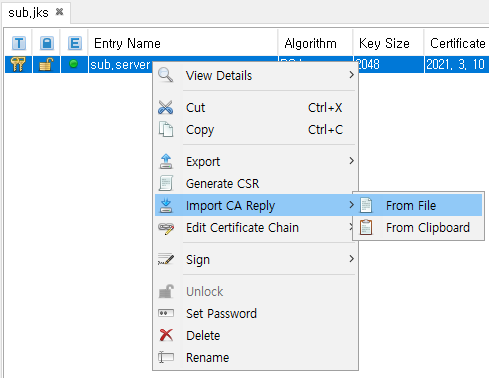Click the Export upload icon

click(x=166, y=161)
